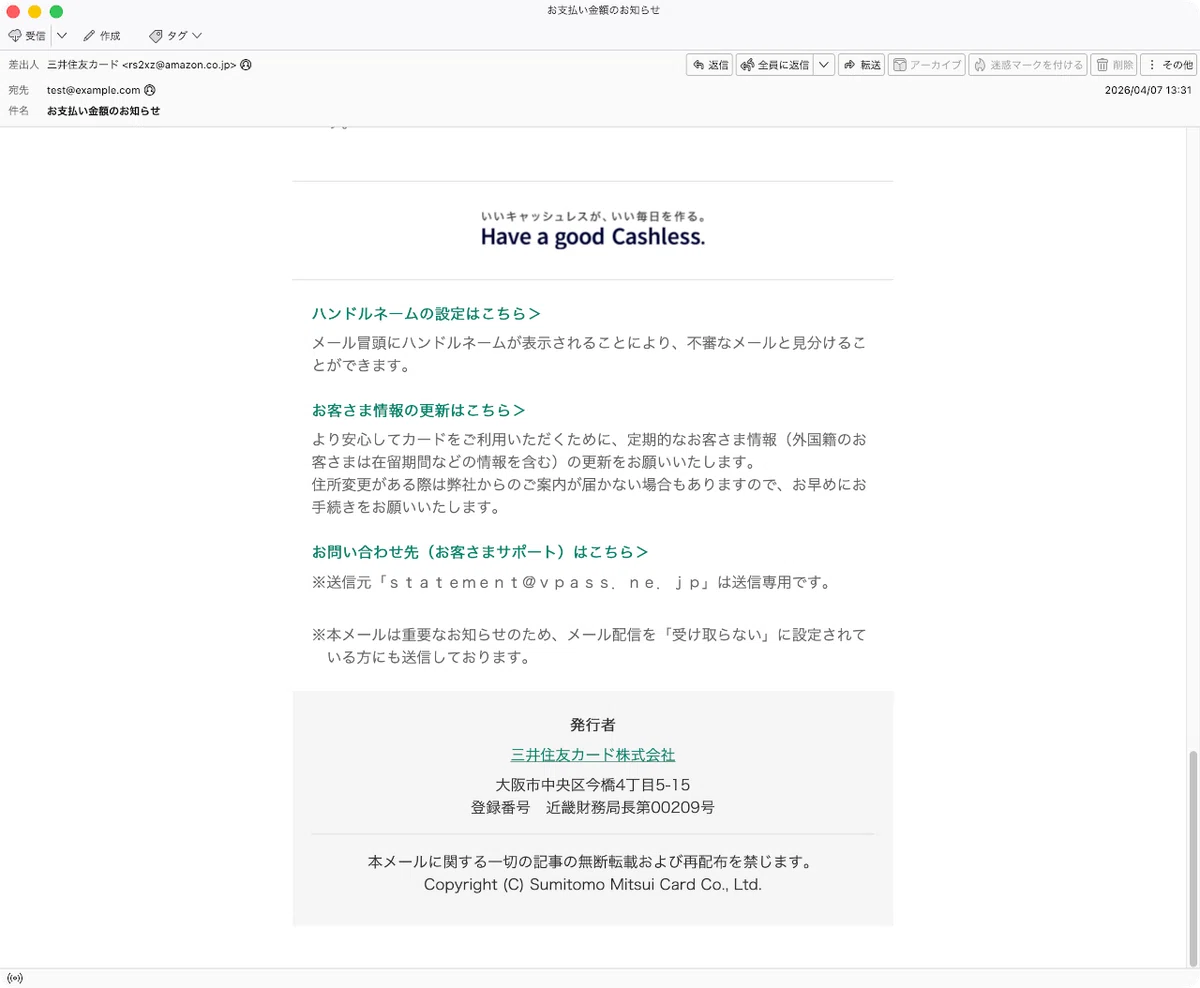
Task: Click the date 2026/04/07 13:31
Action: pyautogui.click(x=1148, y=89)
